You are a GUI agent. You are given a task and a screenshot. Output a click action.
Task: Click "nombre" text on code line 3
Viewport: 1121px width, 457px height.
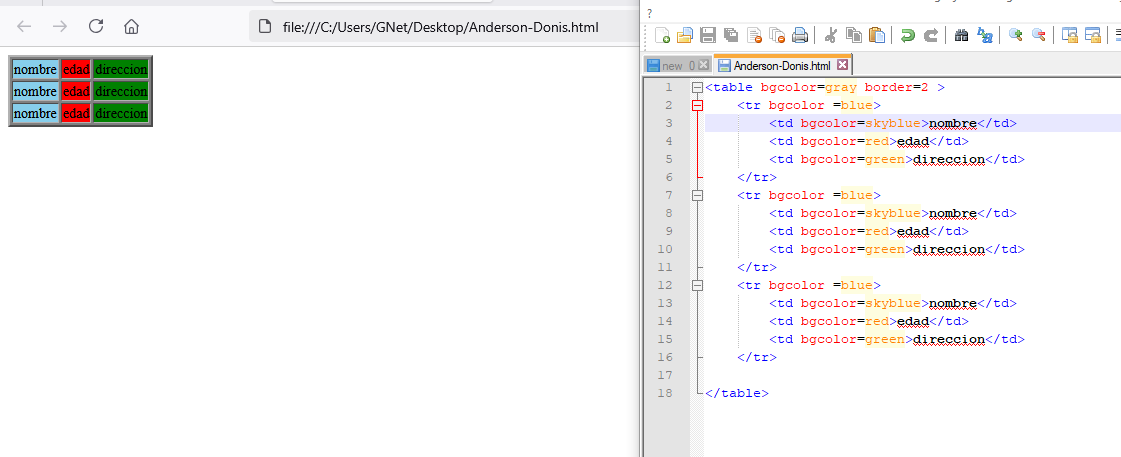coord(953,123)
